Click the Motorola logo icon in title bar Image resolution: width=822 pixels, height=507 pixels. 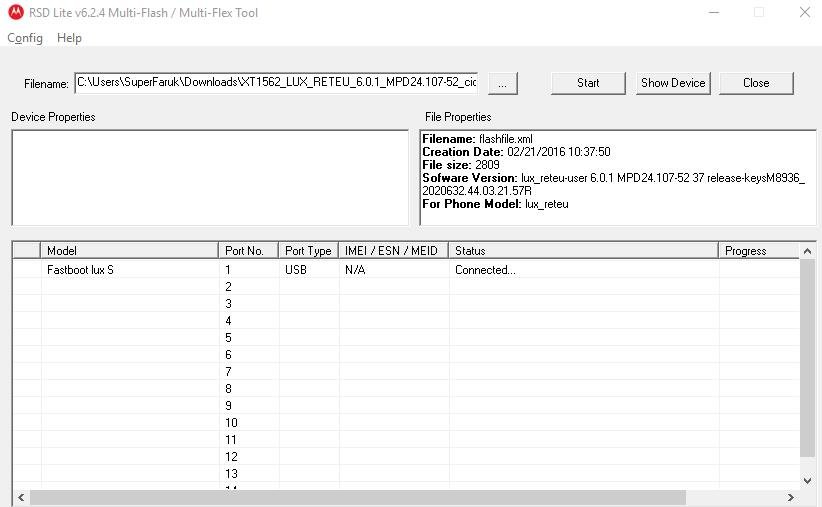coord(16,12)
